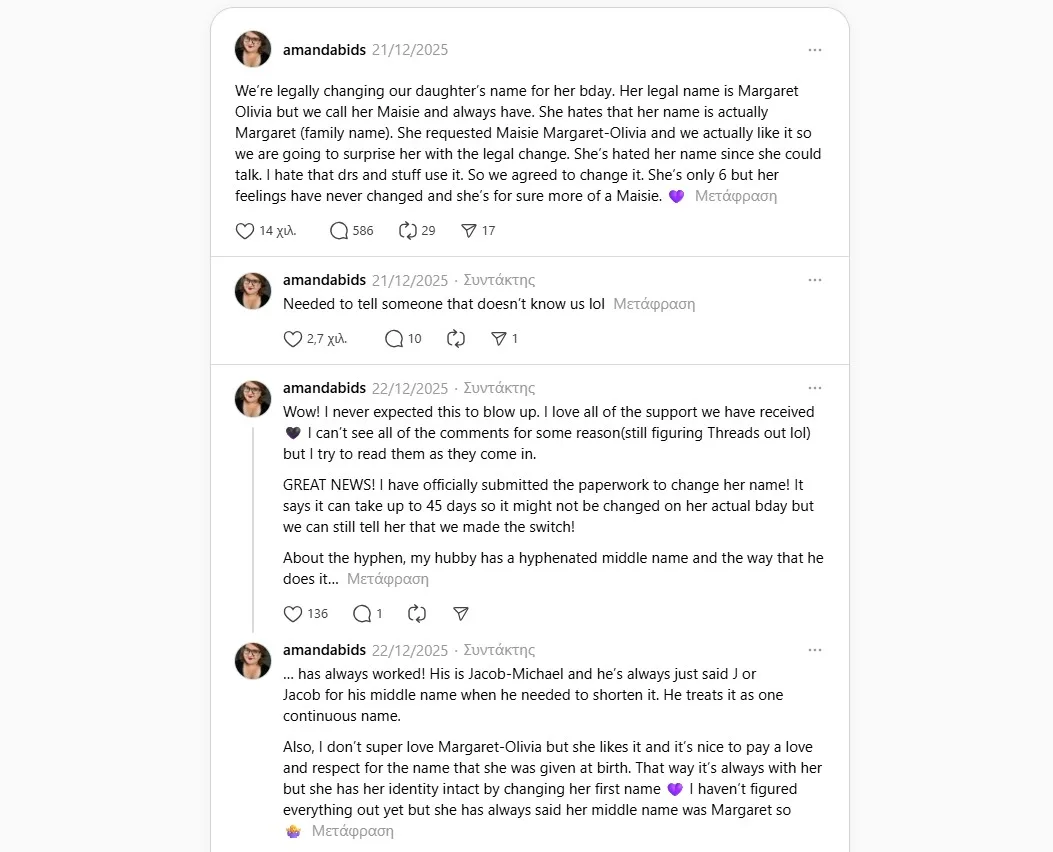Viewport: 1053px width, 852px height.
Task: Open comments on the post with 136 likes
Action: [362, 614]
